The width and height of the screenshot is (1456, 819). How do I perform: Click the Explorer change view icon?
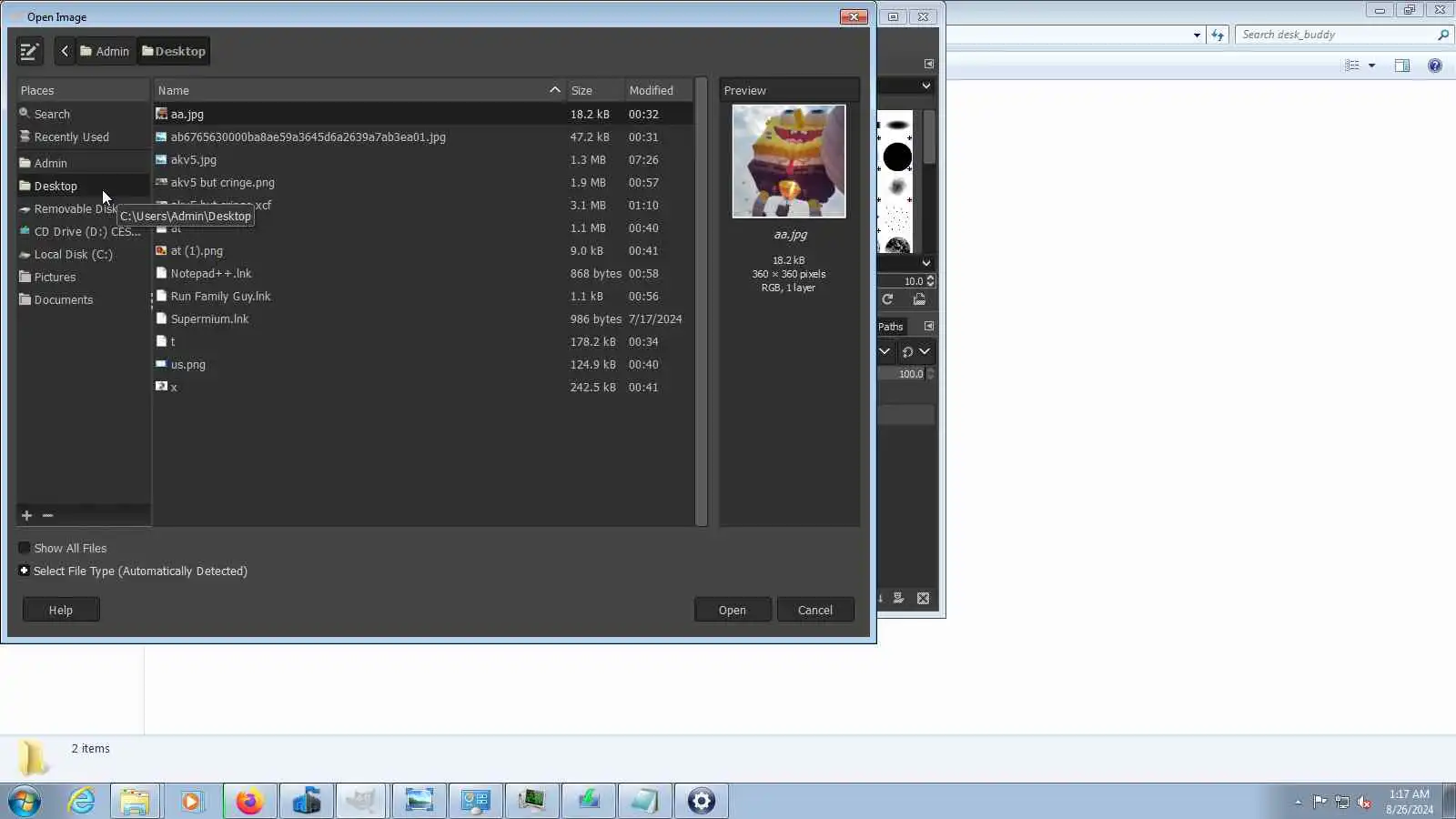(x=1352, y=66)
